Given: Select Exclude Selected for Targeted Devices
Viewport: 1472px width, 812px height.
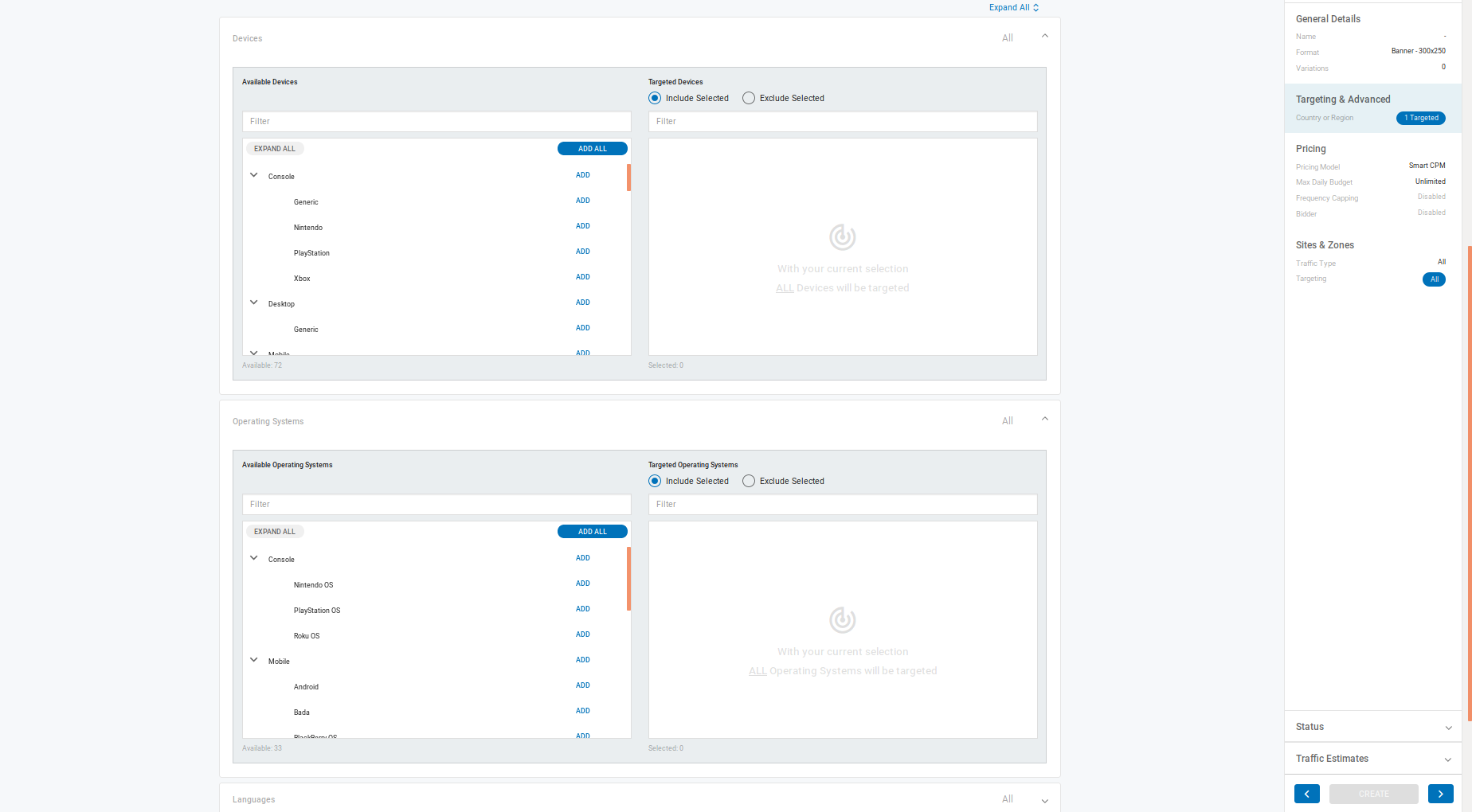Looking at the screenshot, I should pyautogui.click(x=749, y=99).
